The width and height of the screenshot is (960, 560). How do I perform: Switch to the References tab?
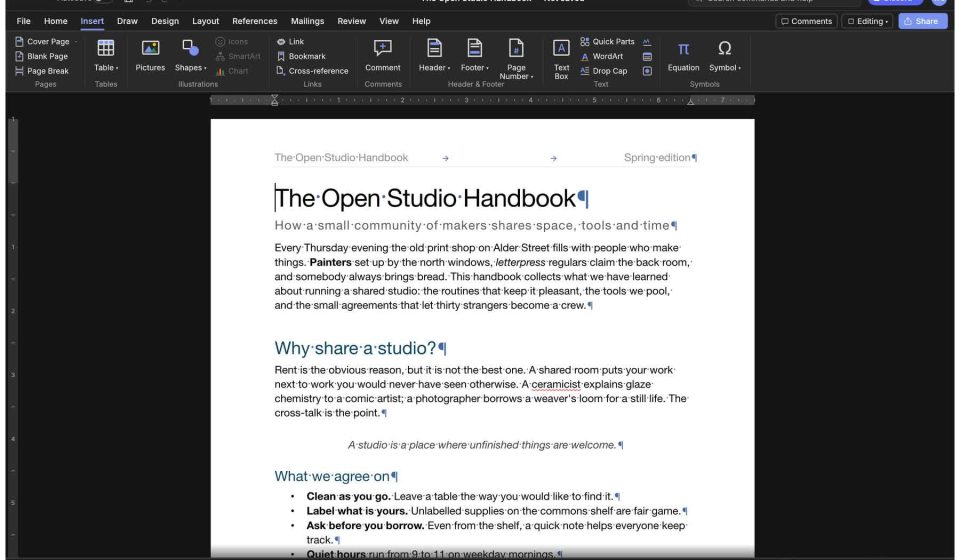255,21
